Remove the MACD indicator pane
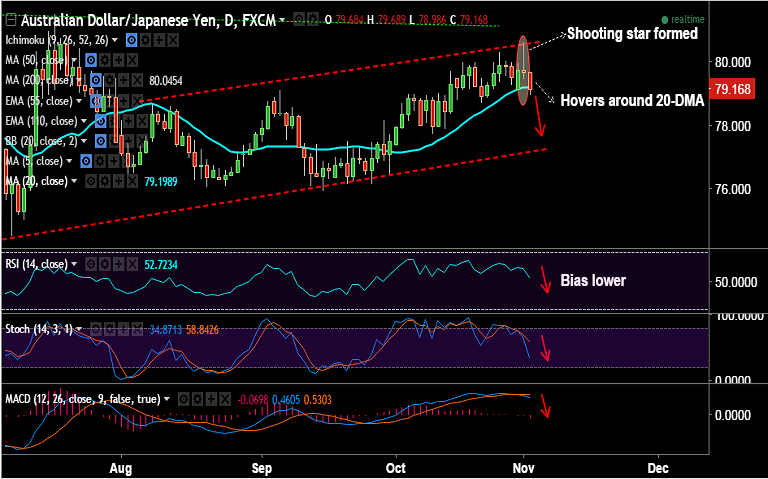This screenshot has width=768, height=479. point(225,399)
